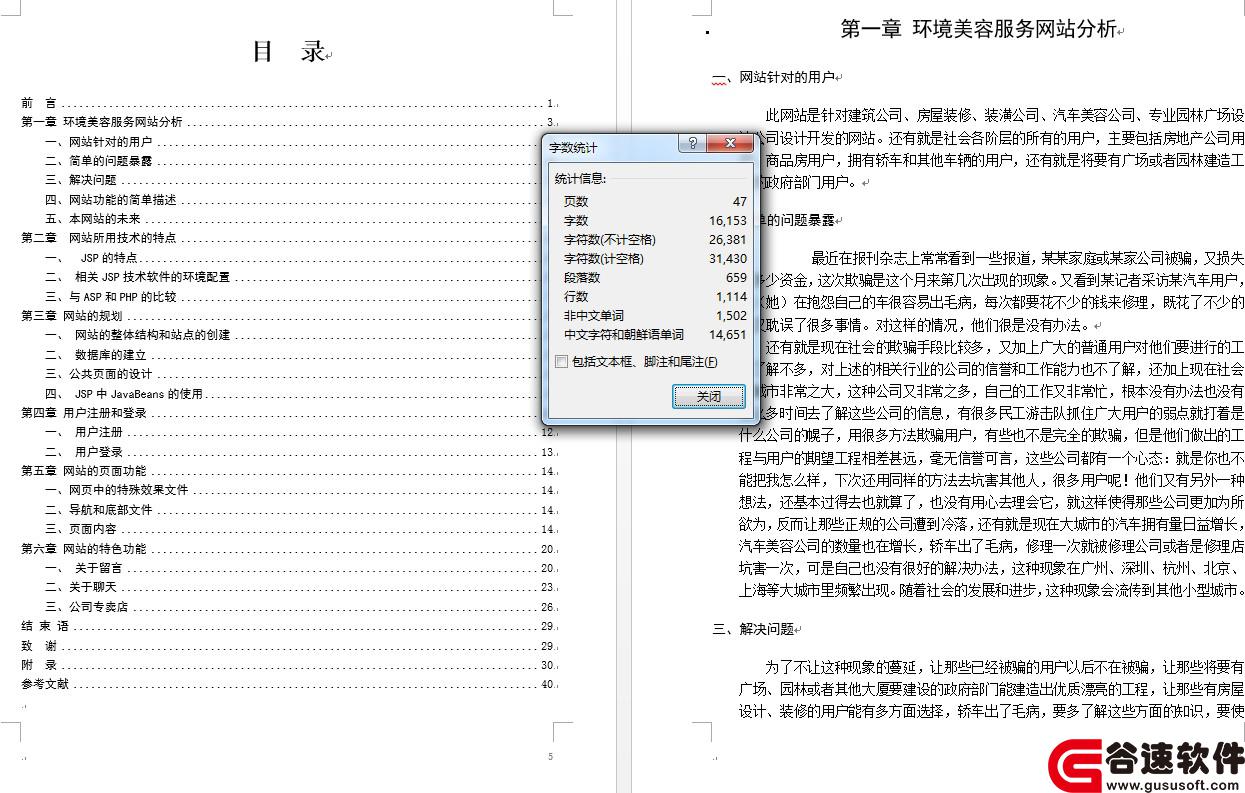The image size is (1245, 793).
Task: Click 一、网站针对的用户 in the table of contents
Action: click(299, 142)
